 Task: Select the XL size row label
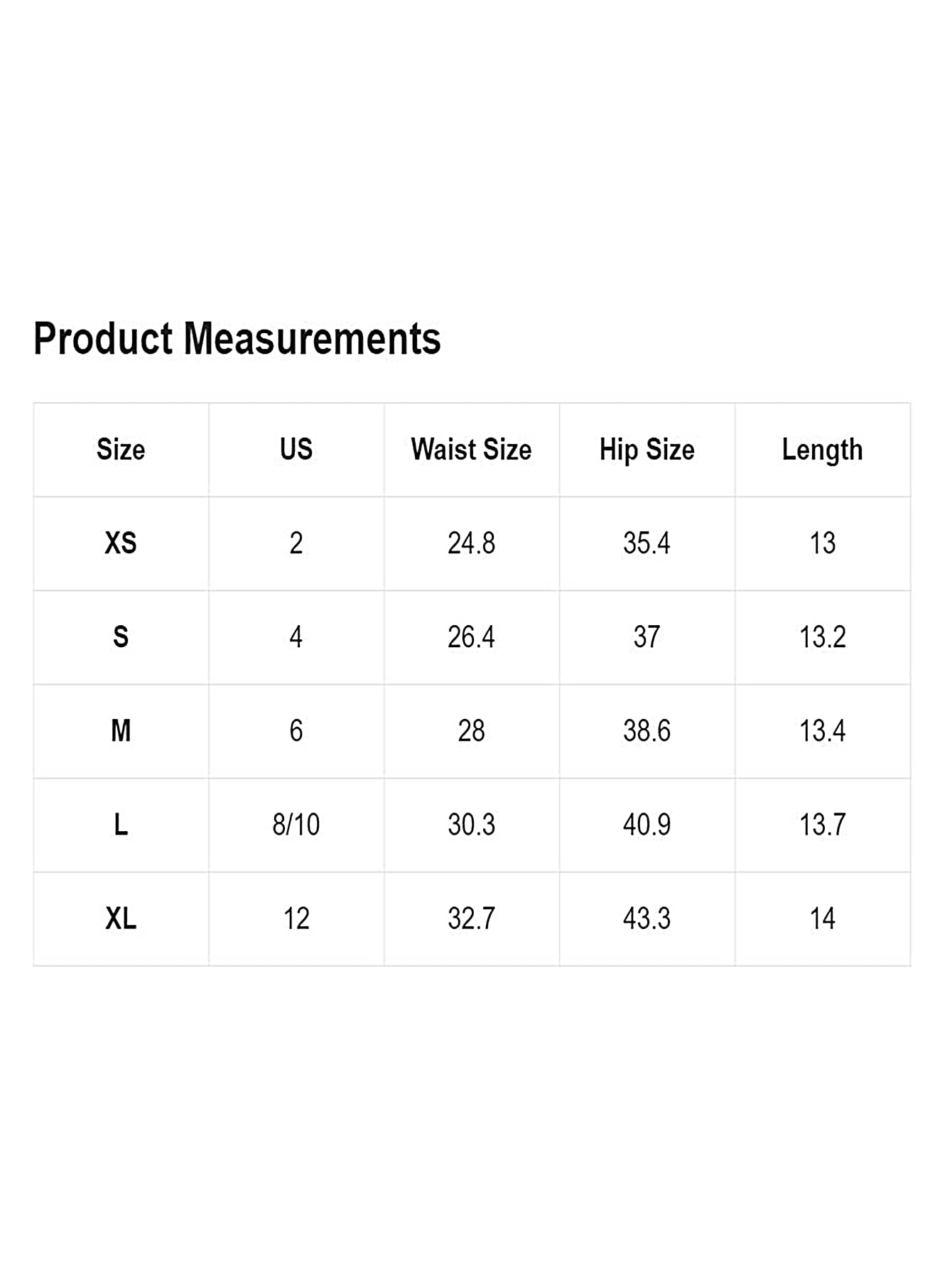121,919
